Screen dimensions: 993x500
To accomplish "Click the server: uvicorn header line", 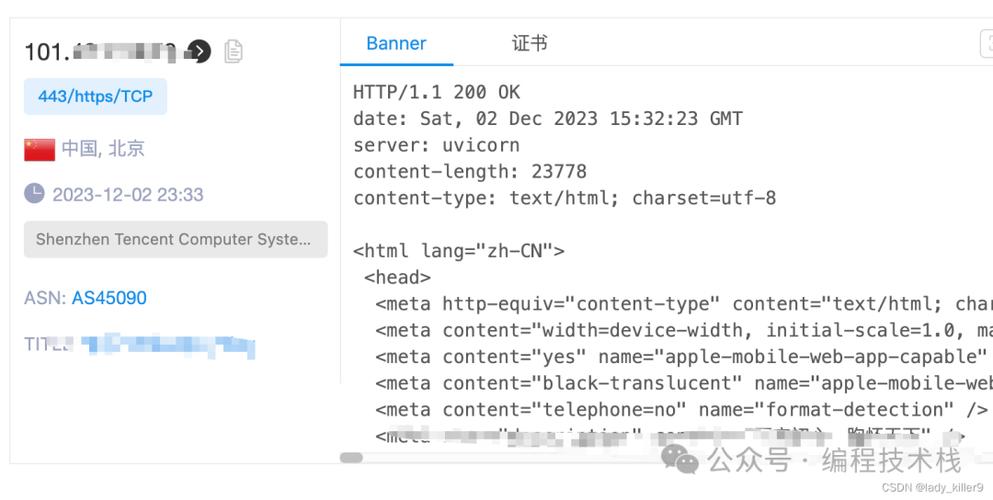I will pyautogui.click(x=436, y=145).
